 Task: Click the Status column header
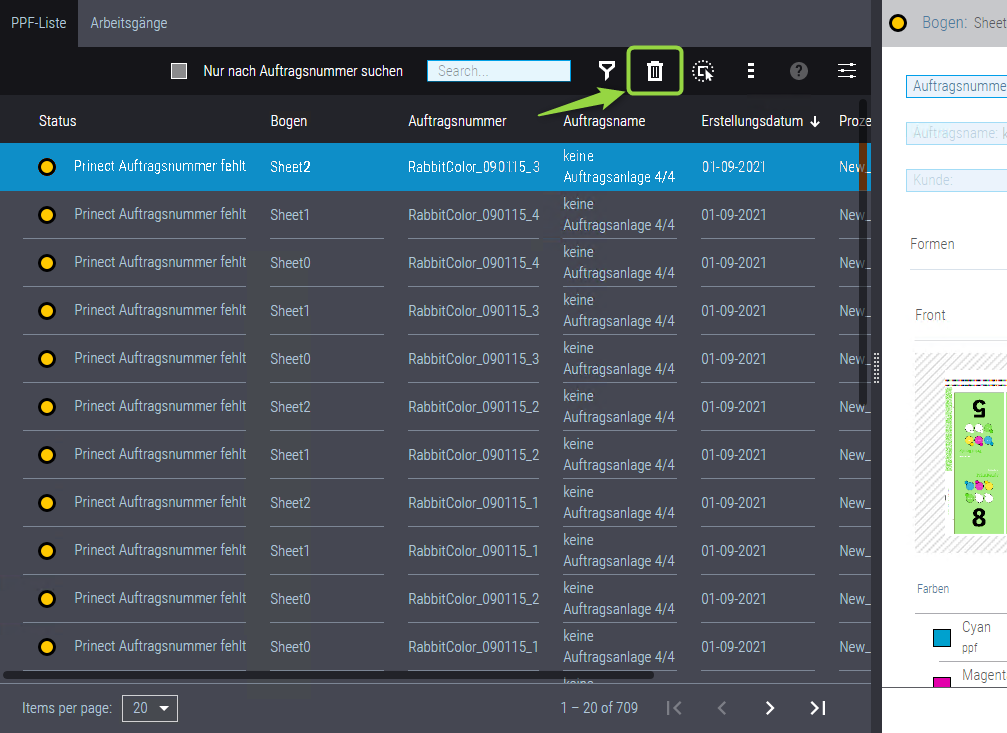click(x=57, y=121)
